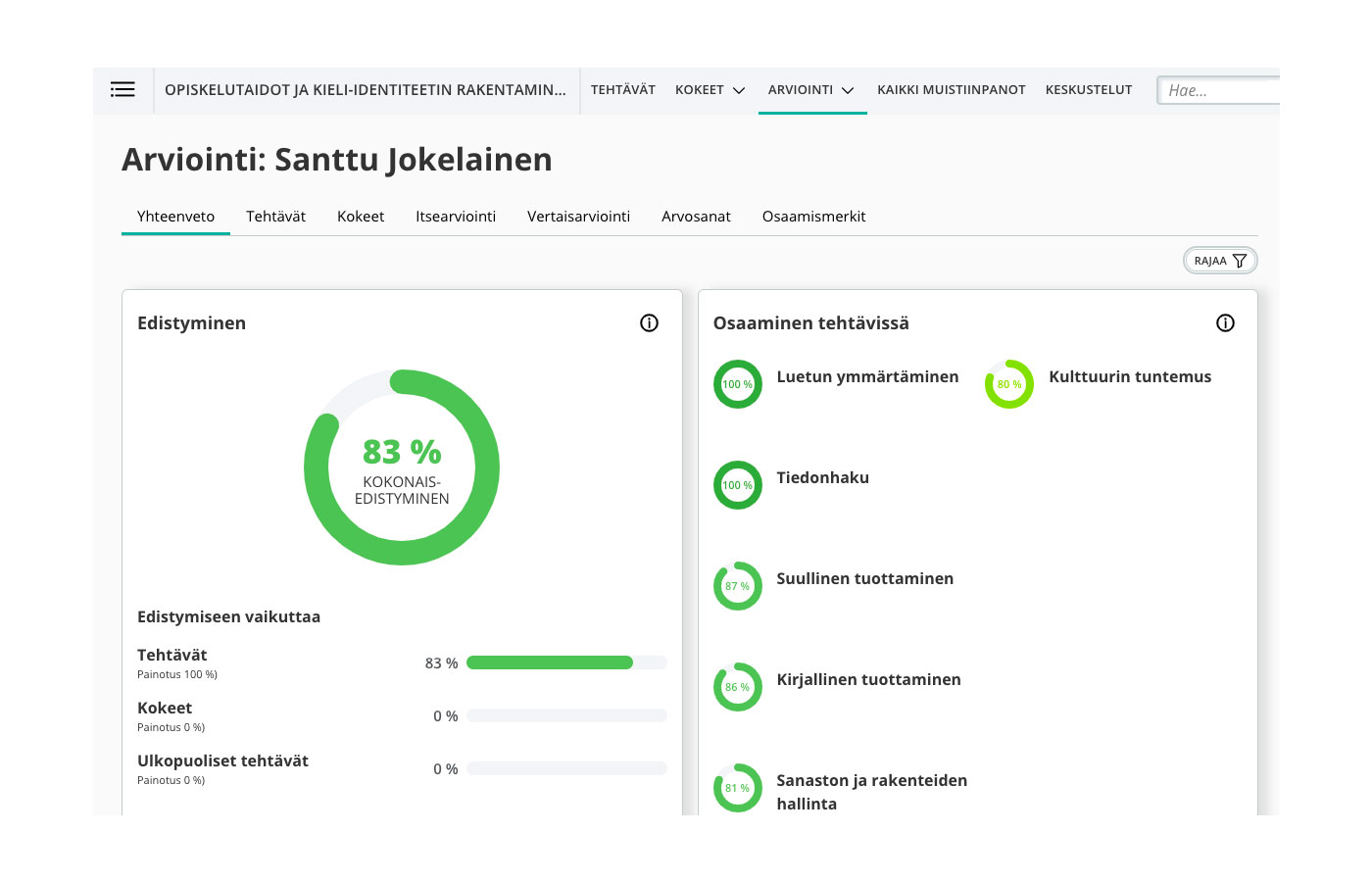Open the Osaamismerkit tab
The height and width of the screenshot is (883, 1372).
pyautogui.click(x=813, y=217)
